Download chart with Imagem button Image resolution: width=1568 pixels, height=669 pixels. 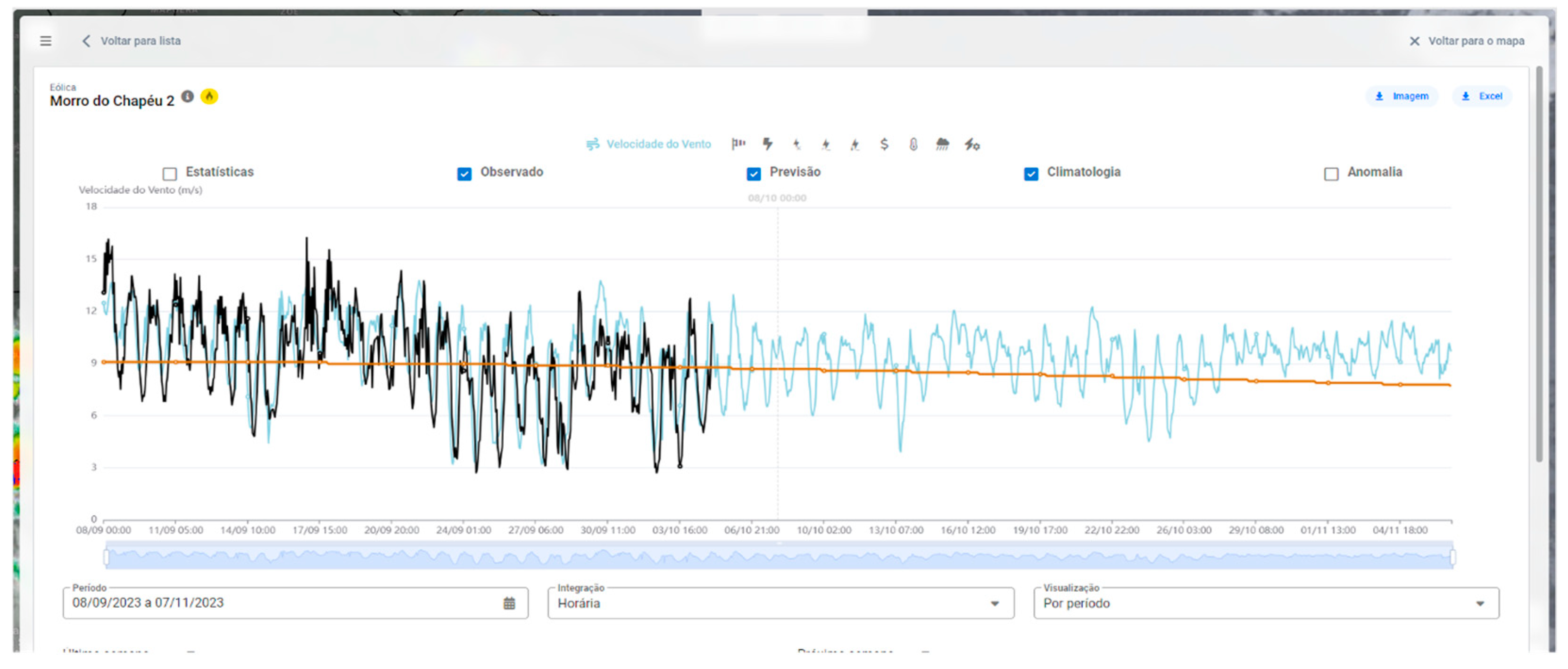click(x=1401, y=96)
